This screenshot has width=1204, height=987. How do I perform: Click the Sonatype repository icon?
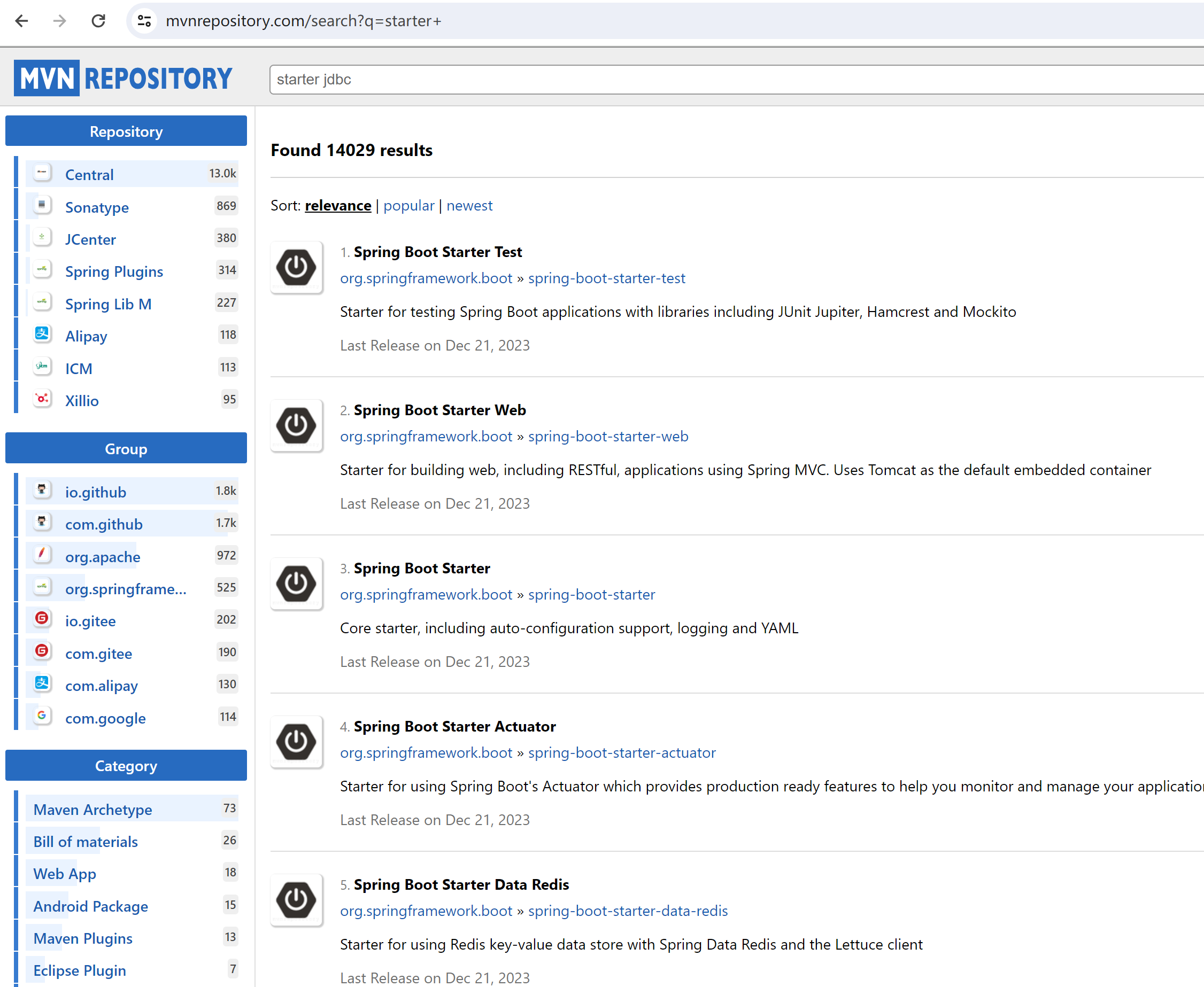tap(42, 205)
